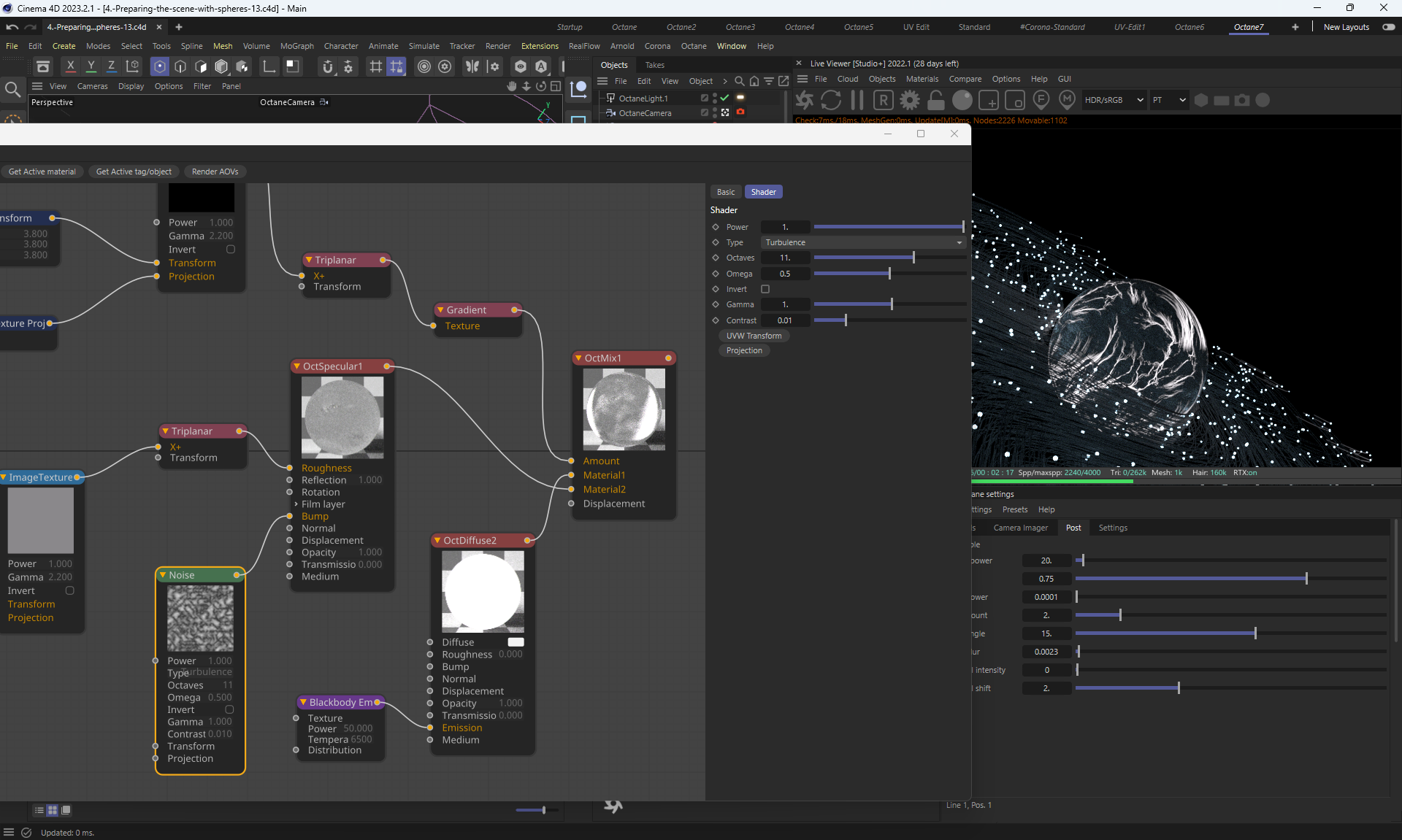Open the HDR/sRGB color space dropdown
The width and height of the screenshot is (1402, 840).
(x=1113, y=100)
